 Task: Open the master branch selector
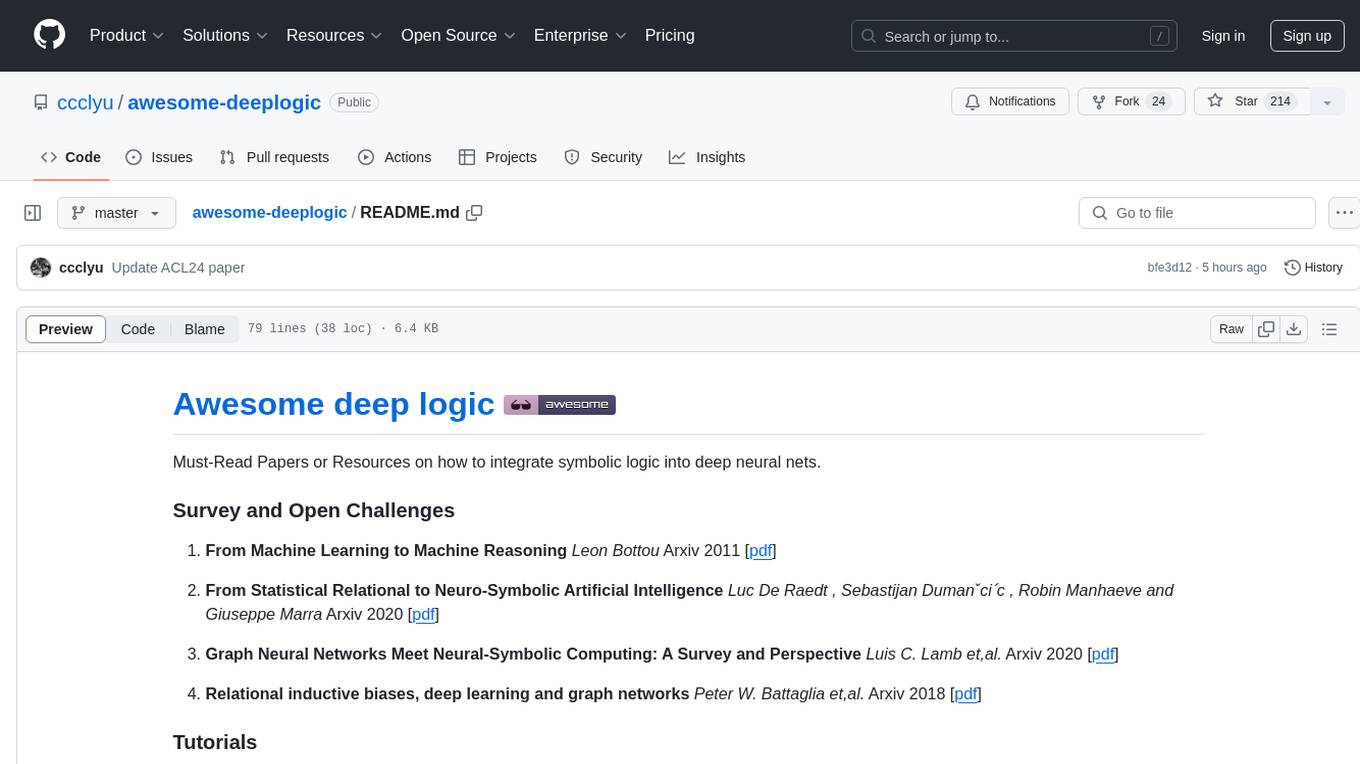[116, 213]
